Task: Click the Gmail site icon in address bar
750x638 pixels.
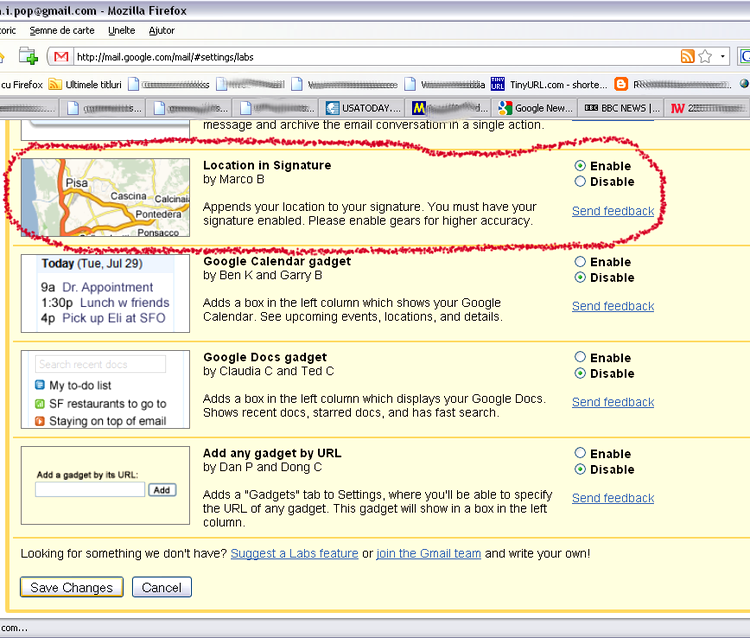Action: pos(61,57)
